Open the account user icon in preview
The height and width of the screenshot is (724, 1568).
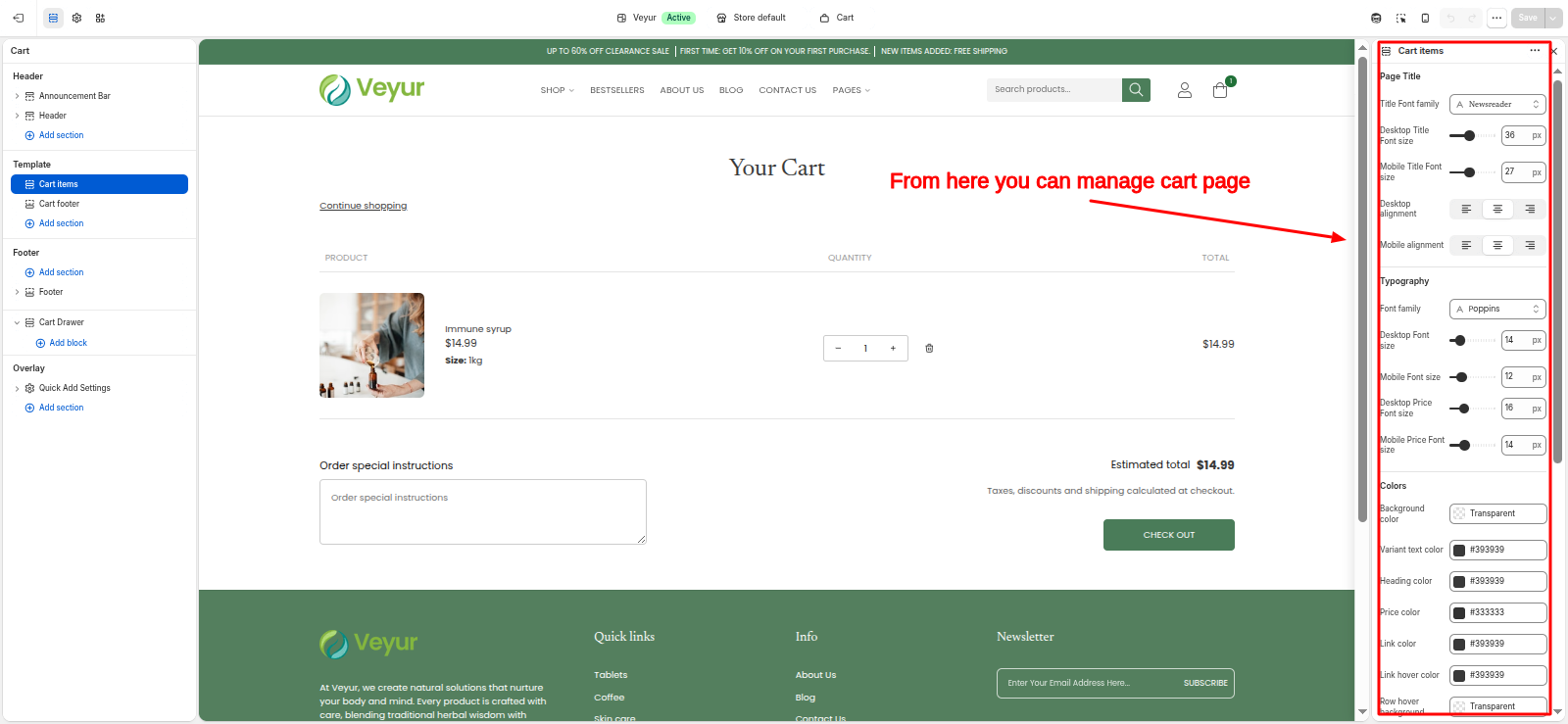coord(1184,90)
